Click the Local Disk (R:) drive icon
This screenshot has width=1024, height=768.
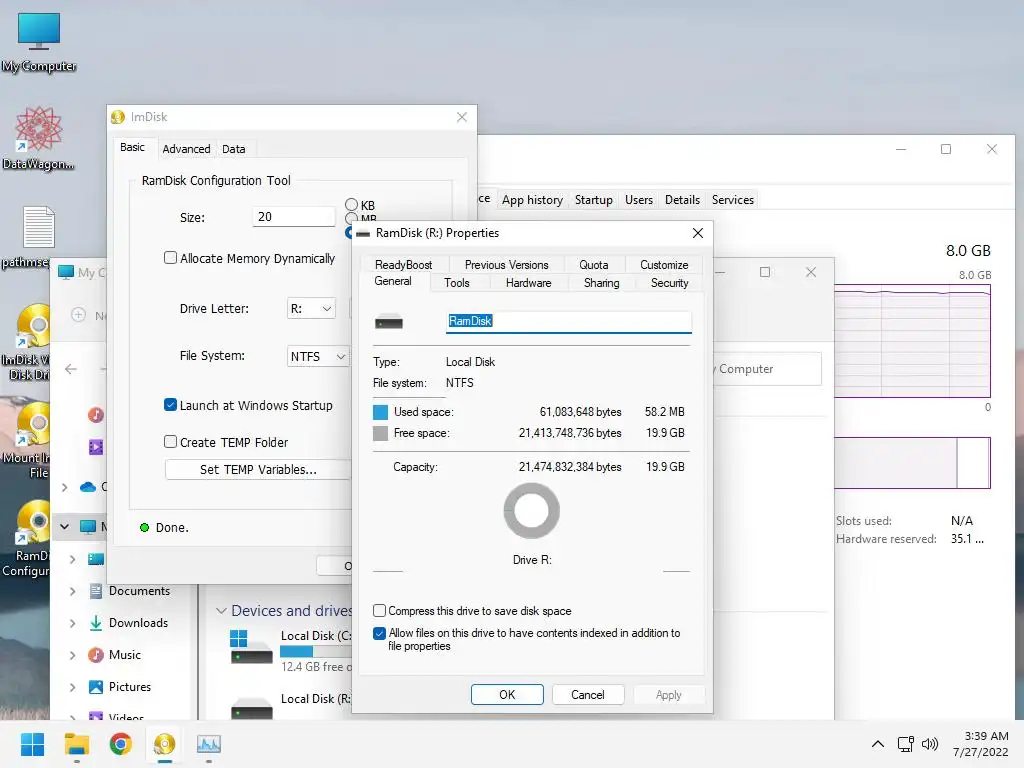coord(251,708)
